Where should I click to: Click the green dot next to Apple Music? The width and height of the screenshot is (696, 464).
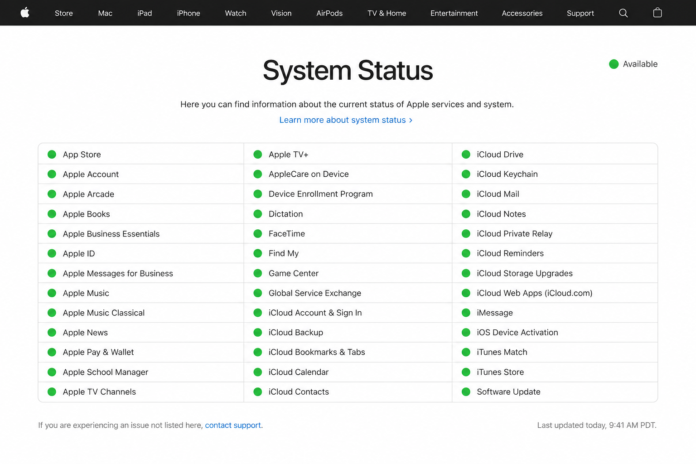[x=52, y=293]
